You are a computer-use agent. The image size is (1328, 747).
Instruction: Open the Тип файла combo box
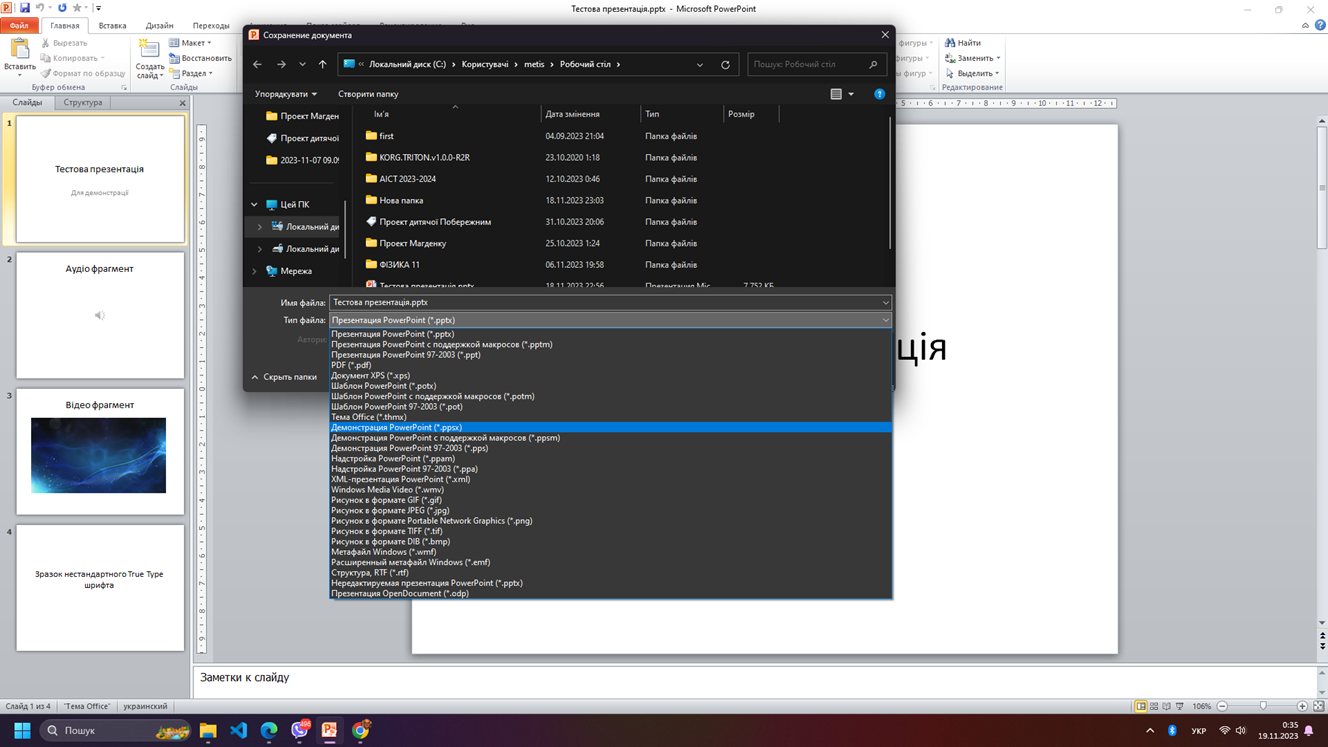tap(610, 320)
